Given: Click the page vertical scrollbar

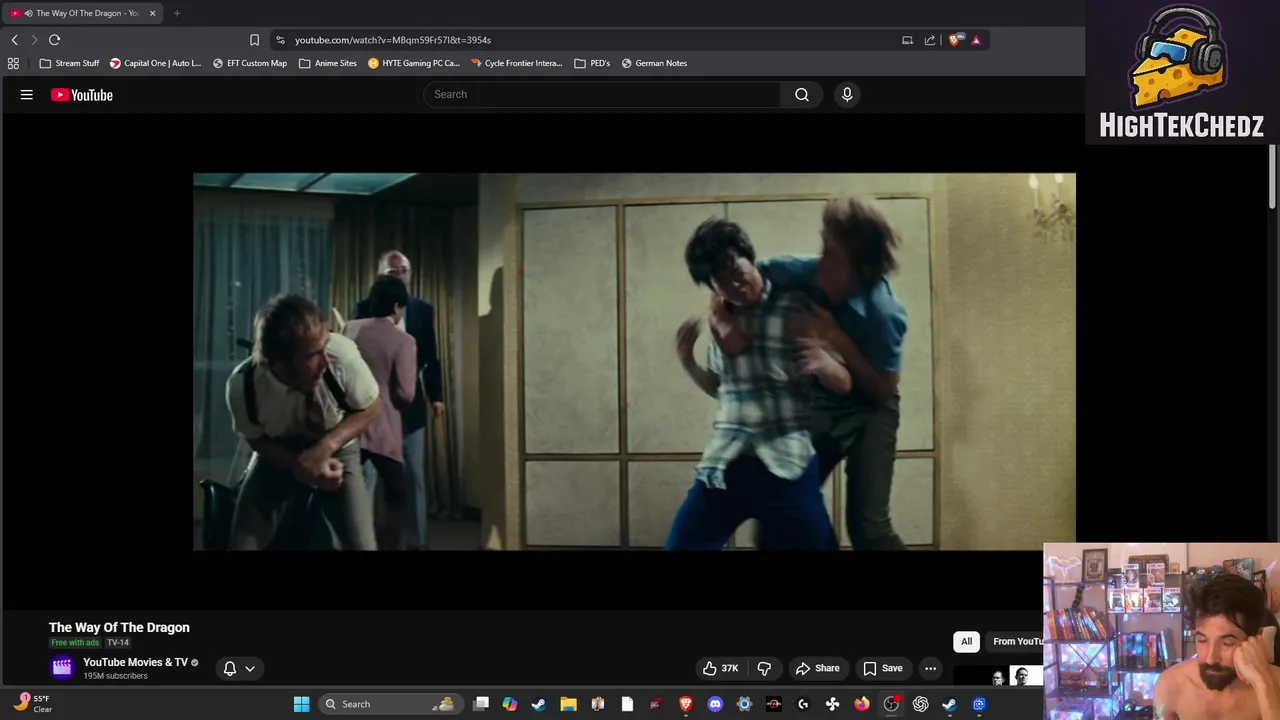Looking at the screenshot, I should click(1272, 177).
